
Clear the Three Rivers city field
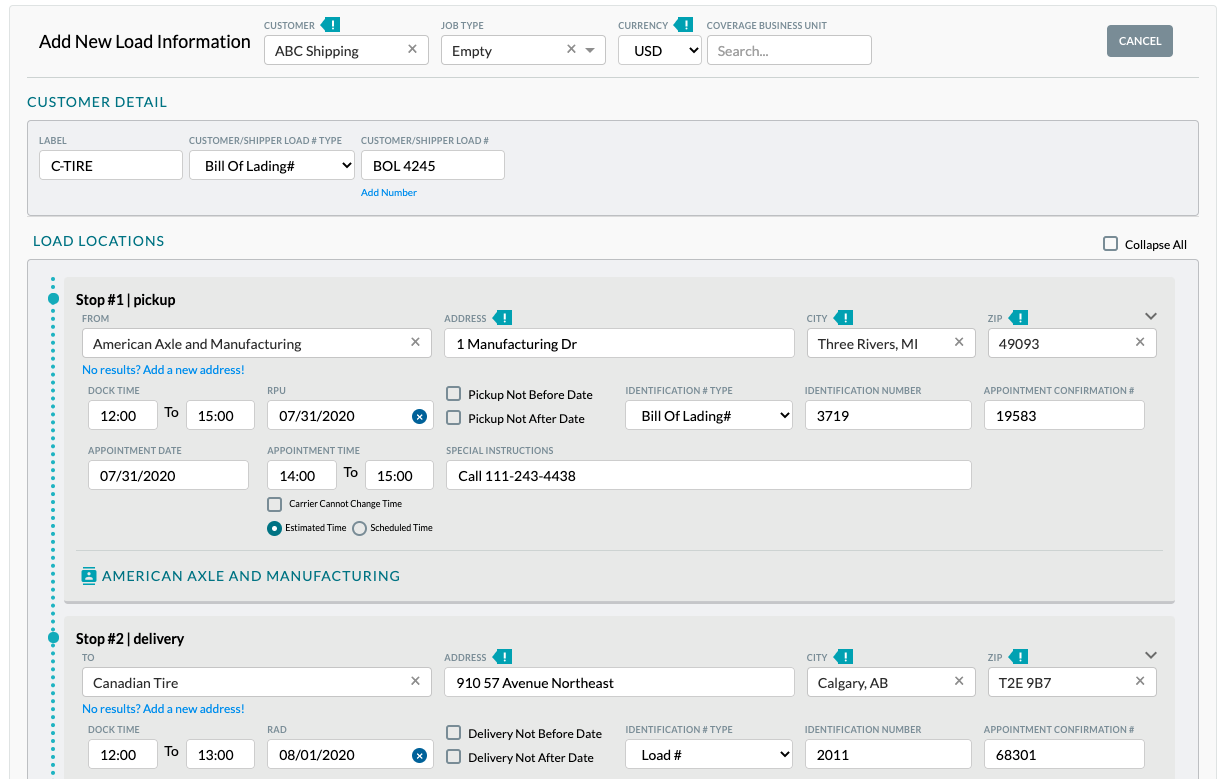(x=960, y=342)
